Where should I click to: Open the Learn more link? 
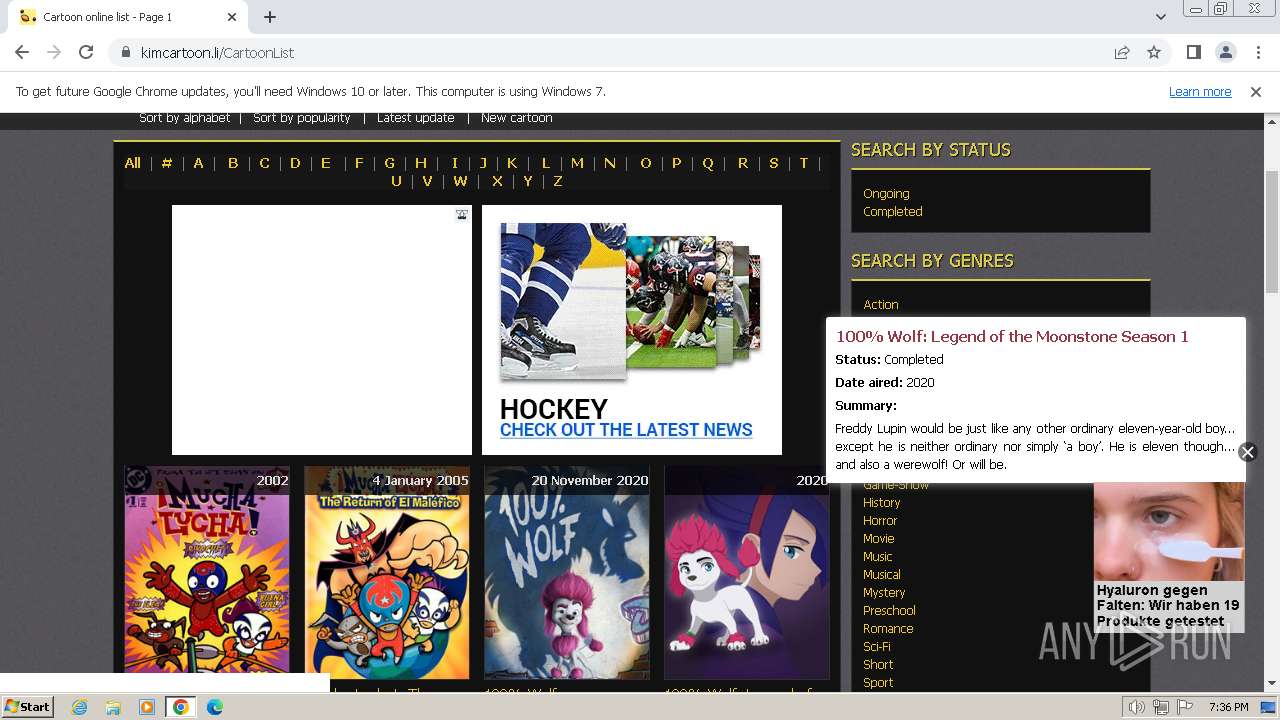[1200, 92]
